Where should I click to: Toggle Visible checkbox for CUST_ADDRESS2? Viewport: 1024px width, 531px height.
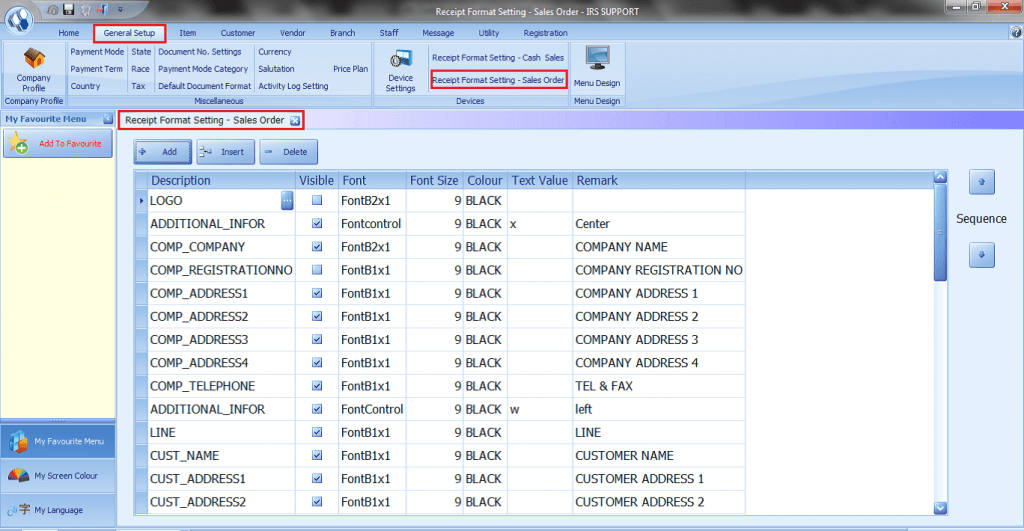[x=317, y=502]
